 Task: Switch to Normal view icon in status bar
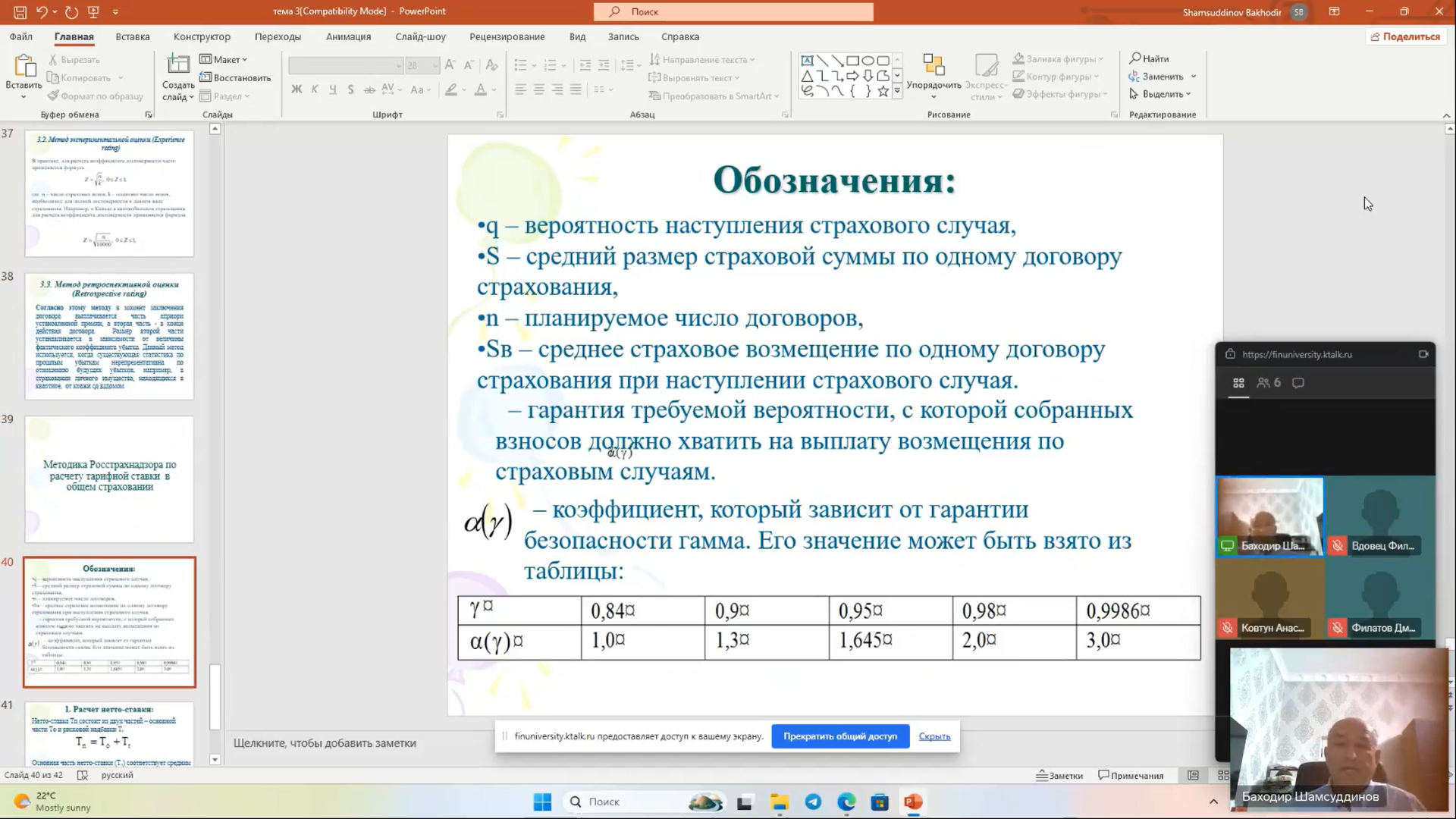[x=1193, y=775]
